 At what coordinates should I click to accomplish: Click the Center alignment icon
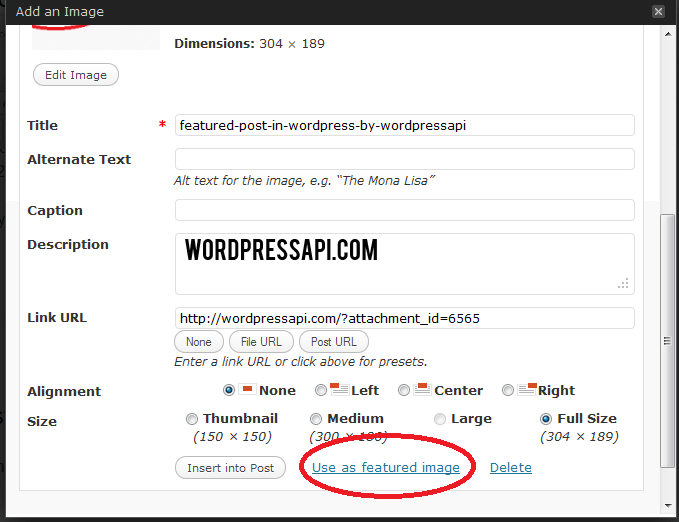click(422, 389)
